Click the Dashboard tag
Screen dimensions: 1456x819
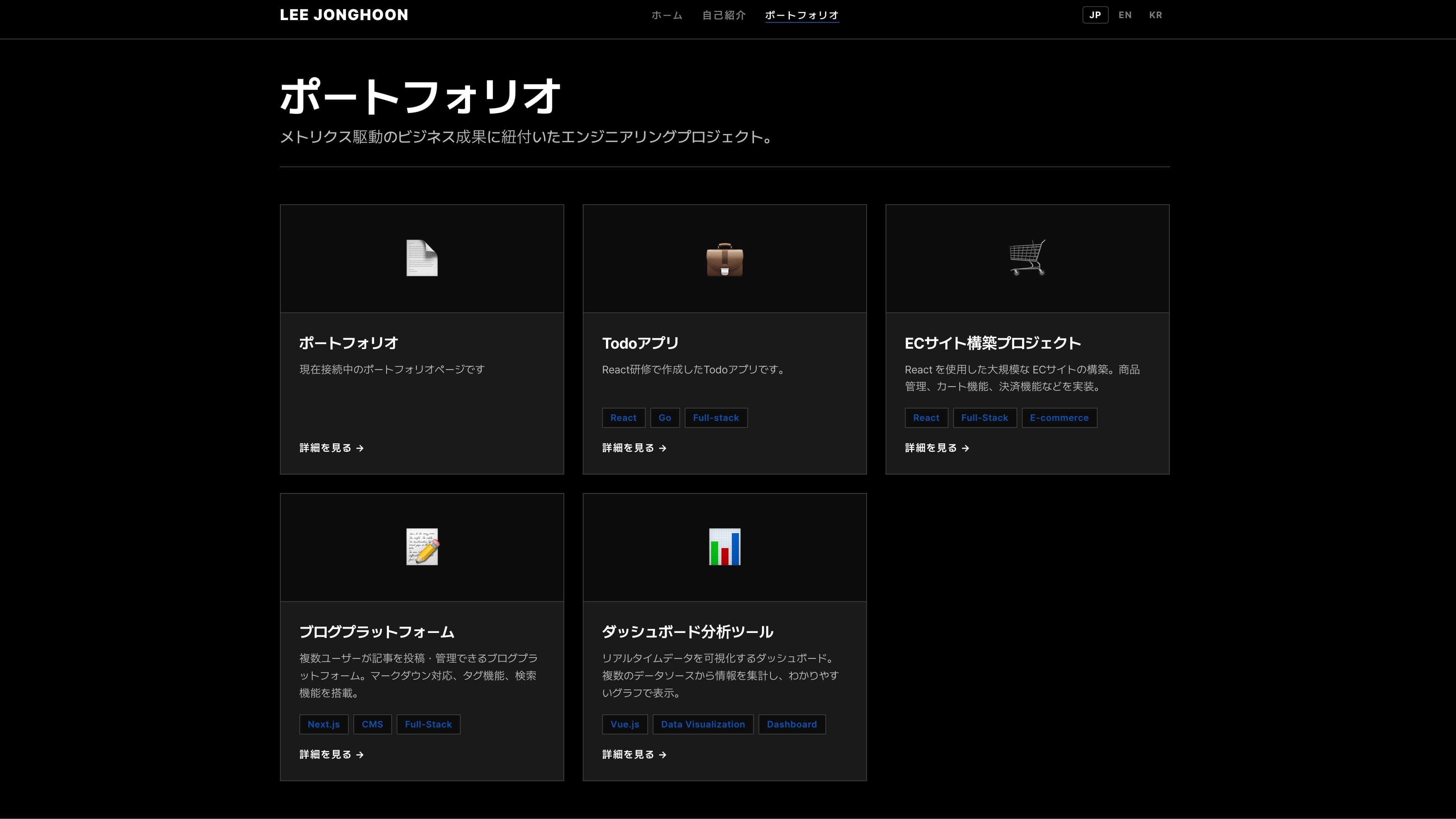[x=792, y=724]
